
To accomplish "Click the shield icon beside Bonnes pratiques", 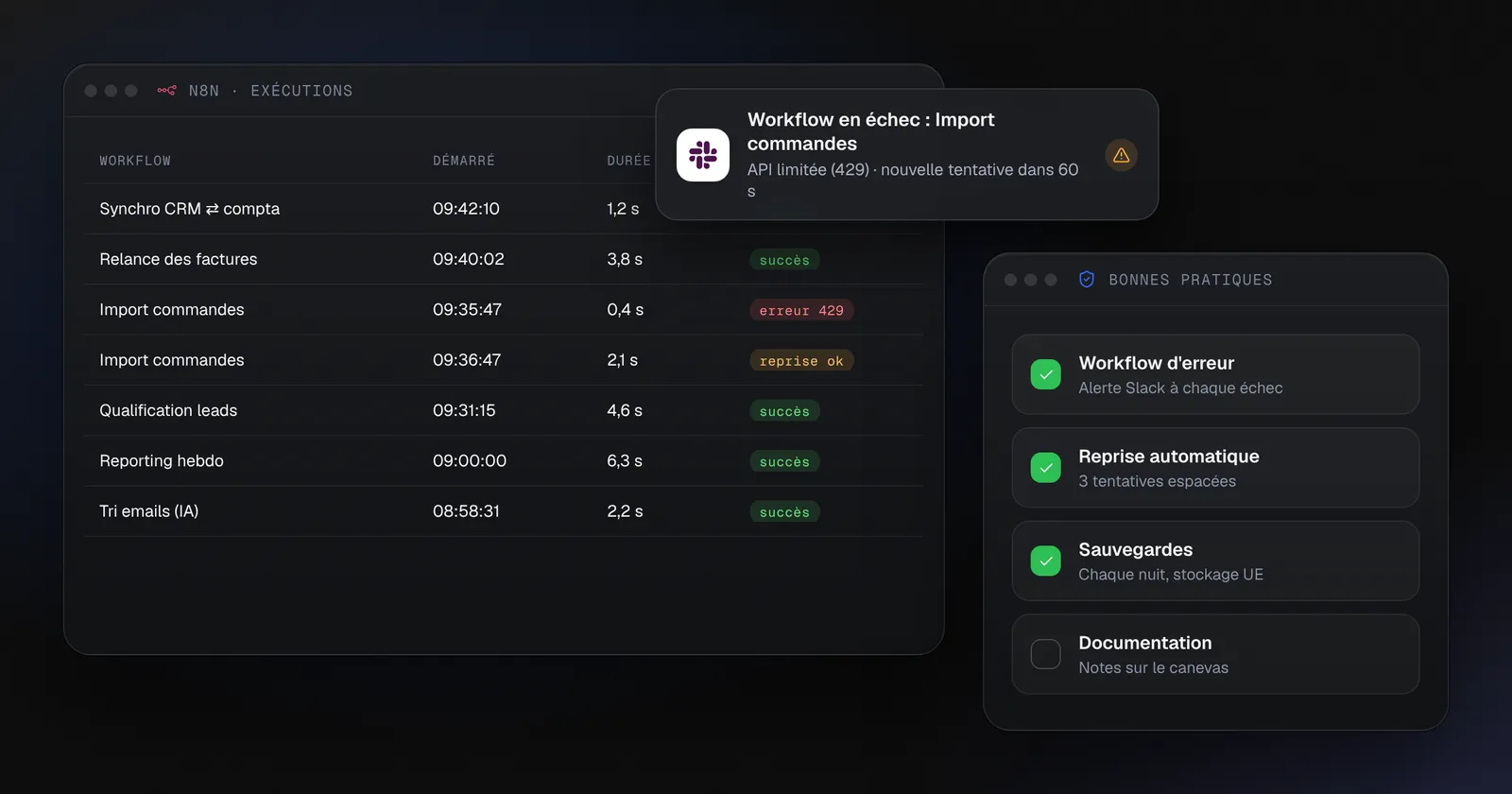I will pyautogui.click(x=1087, y=280).
